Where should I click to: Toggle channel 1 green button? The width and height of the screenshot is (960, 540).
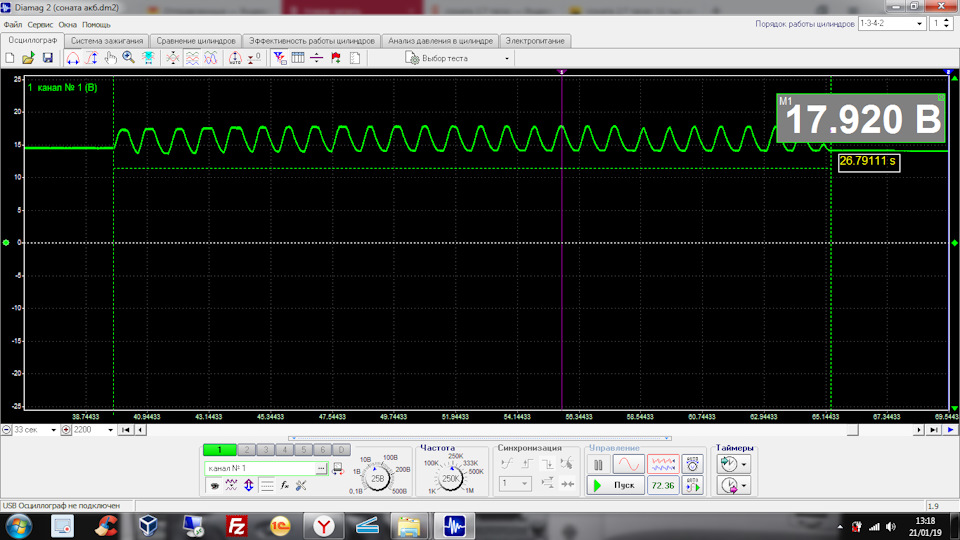(219, 450)
